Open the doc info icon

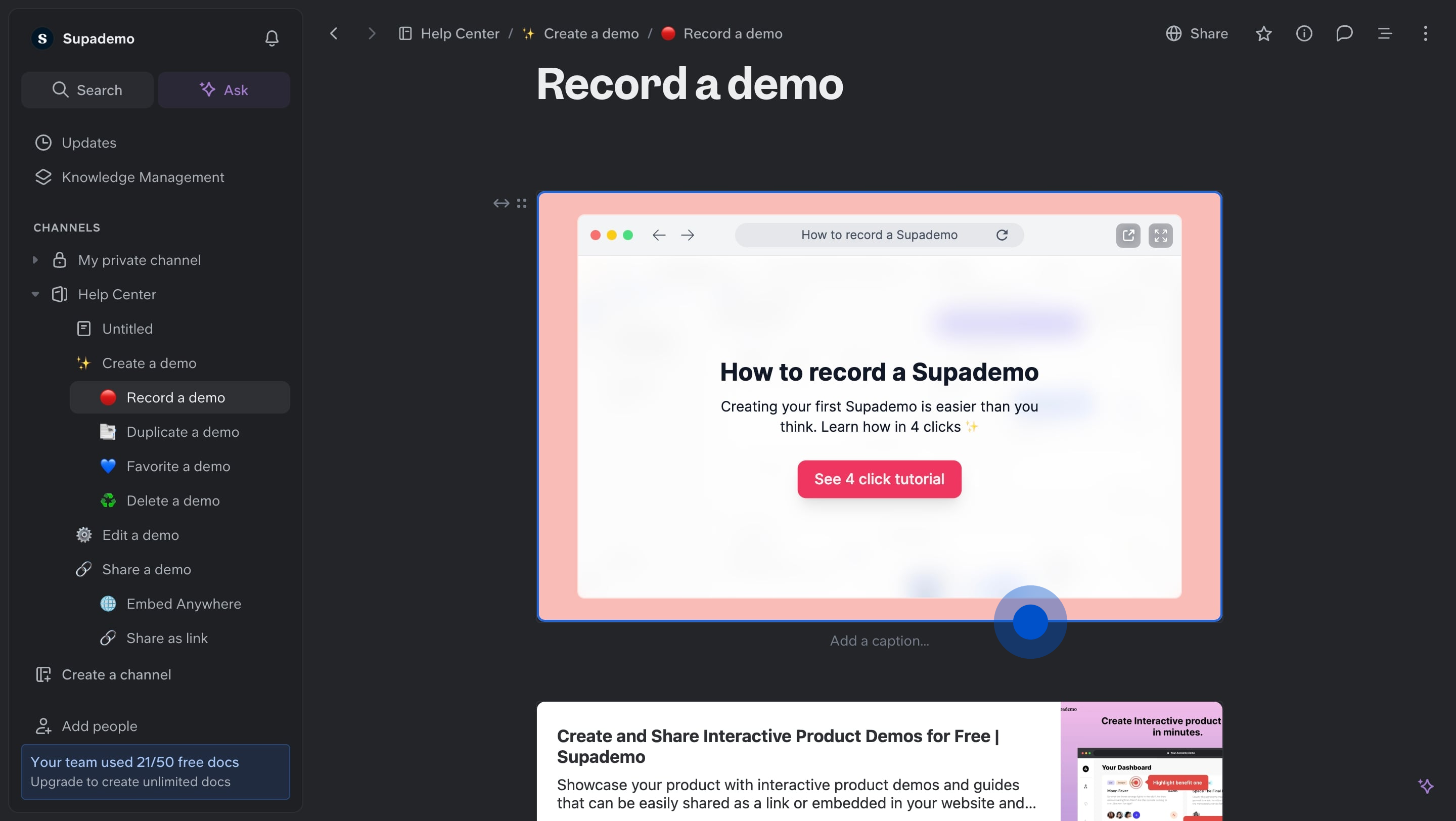tap(1304, 34)
